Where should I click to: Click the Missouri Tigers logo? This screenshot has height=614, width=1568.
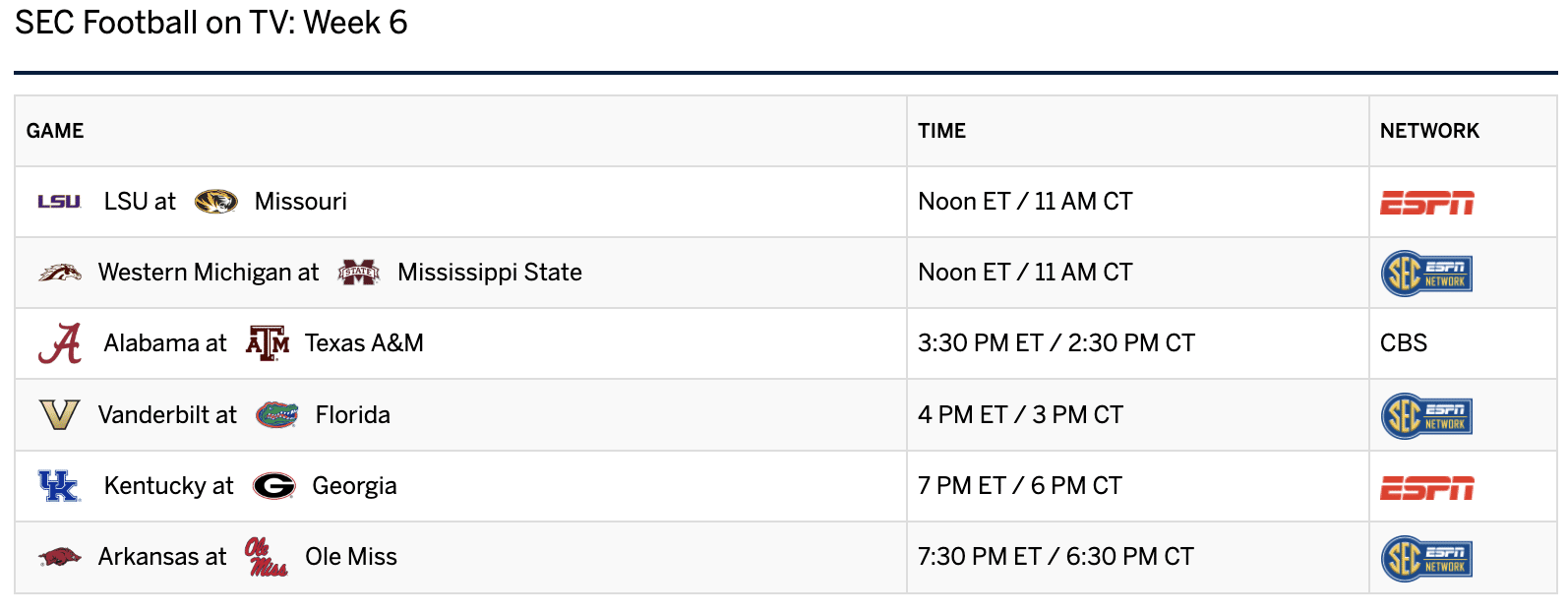[215, 202]
